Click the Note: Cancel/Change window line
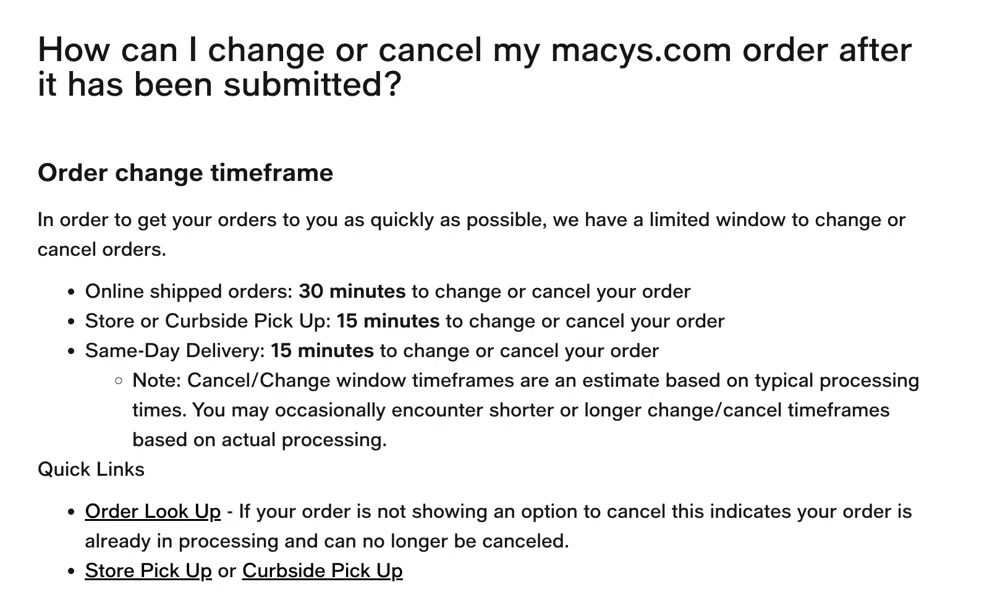The width and height of the screenshot is (1000, 603). (x=525, y=381)
